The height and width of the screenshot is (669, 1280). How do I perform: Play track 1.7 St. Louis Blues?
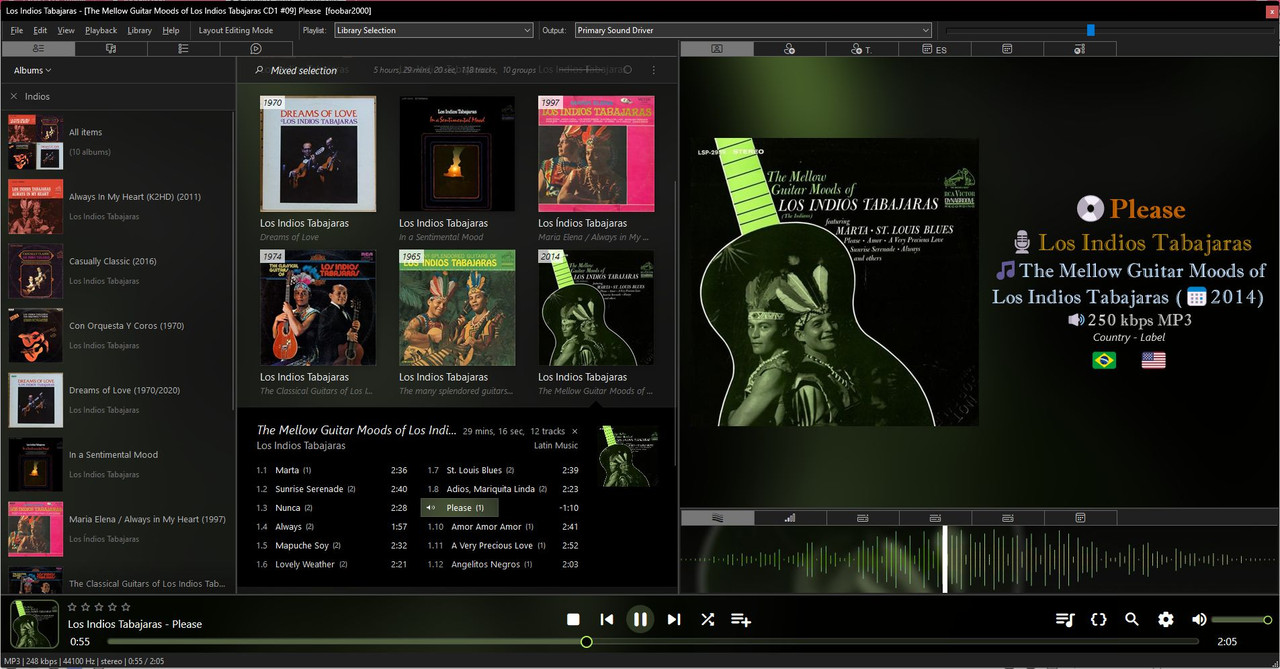[x=503, y=470]
